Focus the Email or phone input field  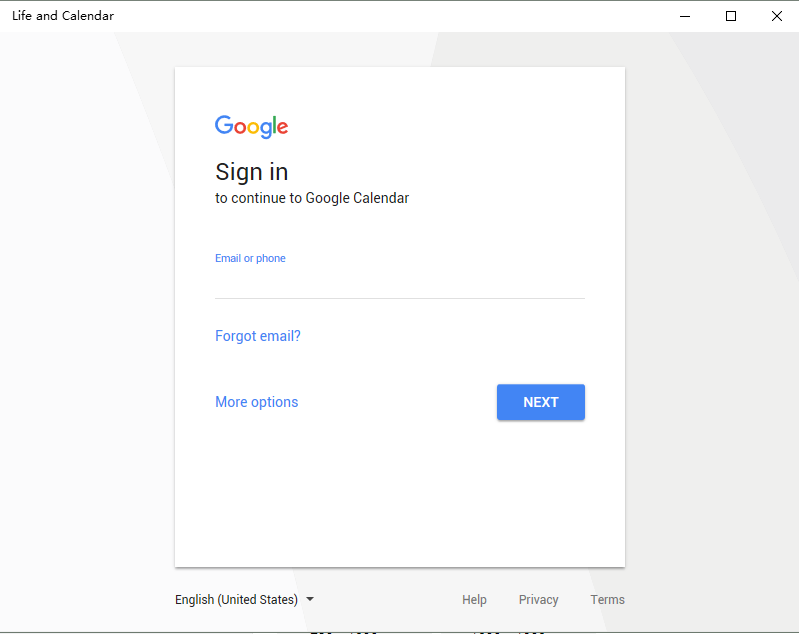point(399,281)
